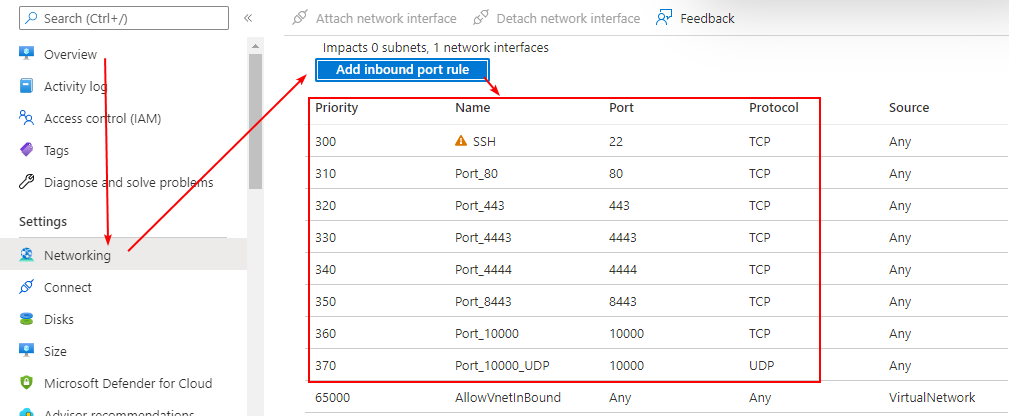Open the Port_10000 rule
Screen dimensions: 1009x416
click(x=486, y=334)
